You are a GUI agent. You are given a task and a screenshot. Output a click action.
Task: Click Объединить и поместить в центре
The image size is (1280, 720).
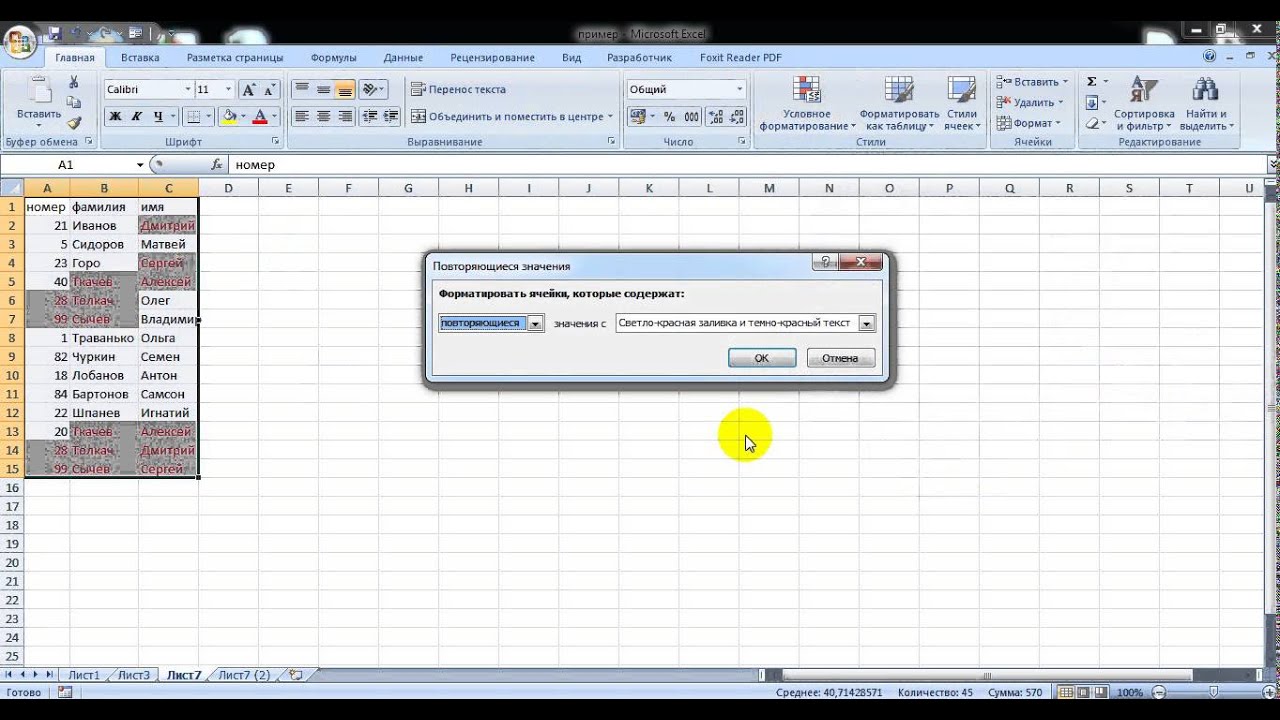tap(512, 117)
